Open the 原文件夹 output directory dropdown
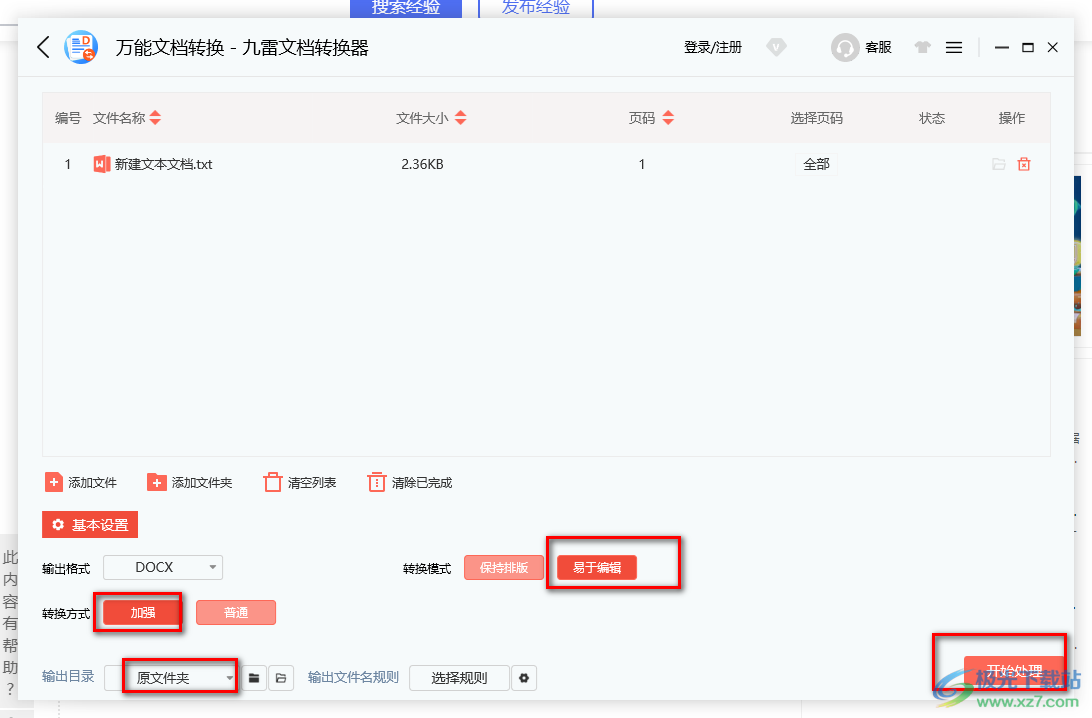The height and width of the screenshot is (718, 1092). [180, 678]
